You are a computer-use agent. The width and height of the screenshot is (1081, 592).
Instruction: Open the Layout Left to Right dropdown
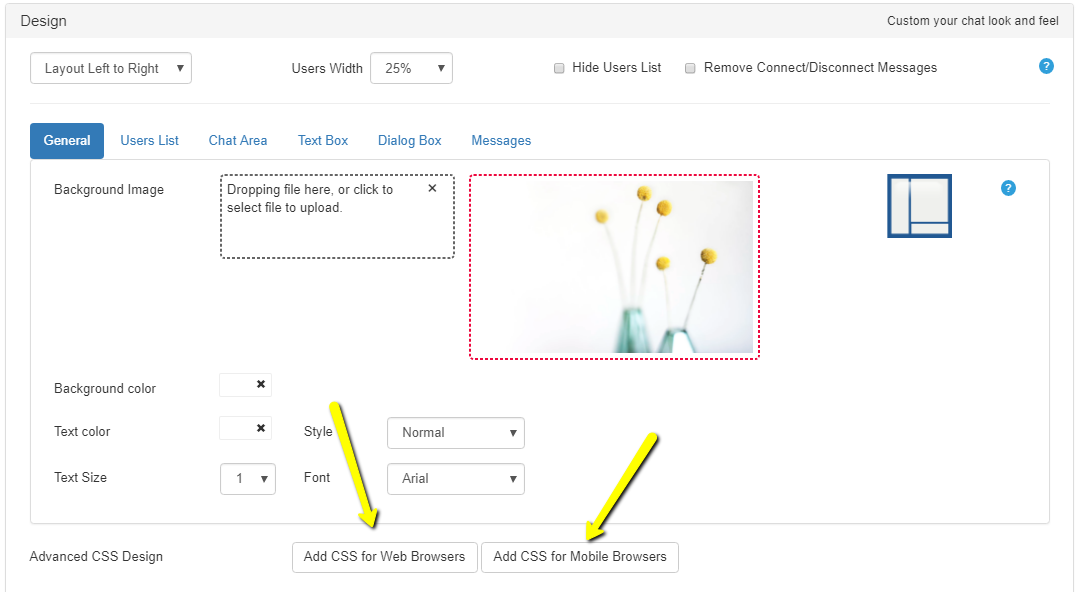[x=111, y=68]
